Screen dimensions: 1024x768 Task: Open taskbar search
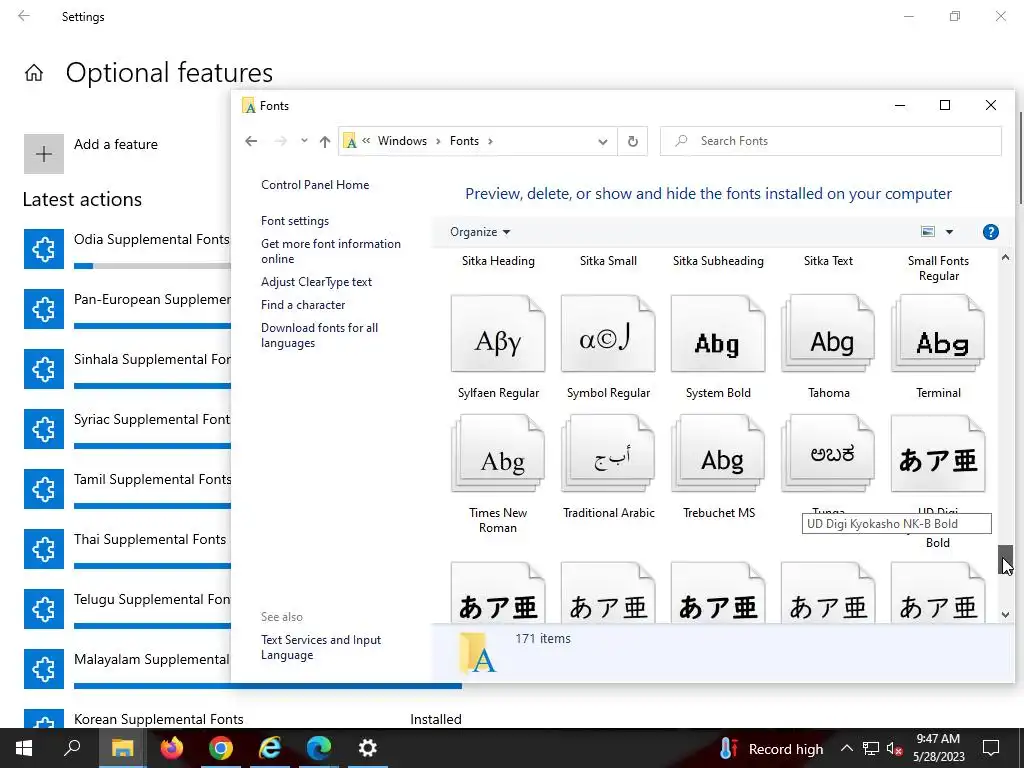coord(72,748)
